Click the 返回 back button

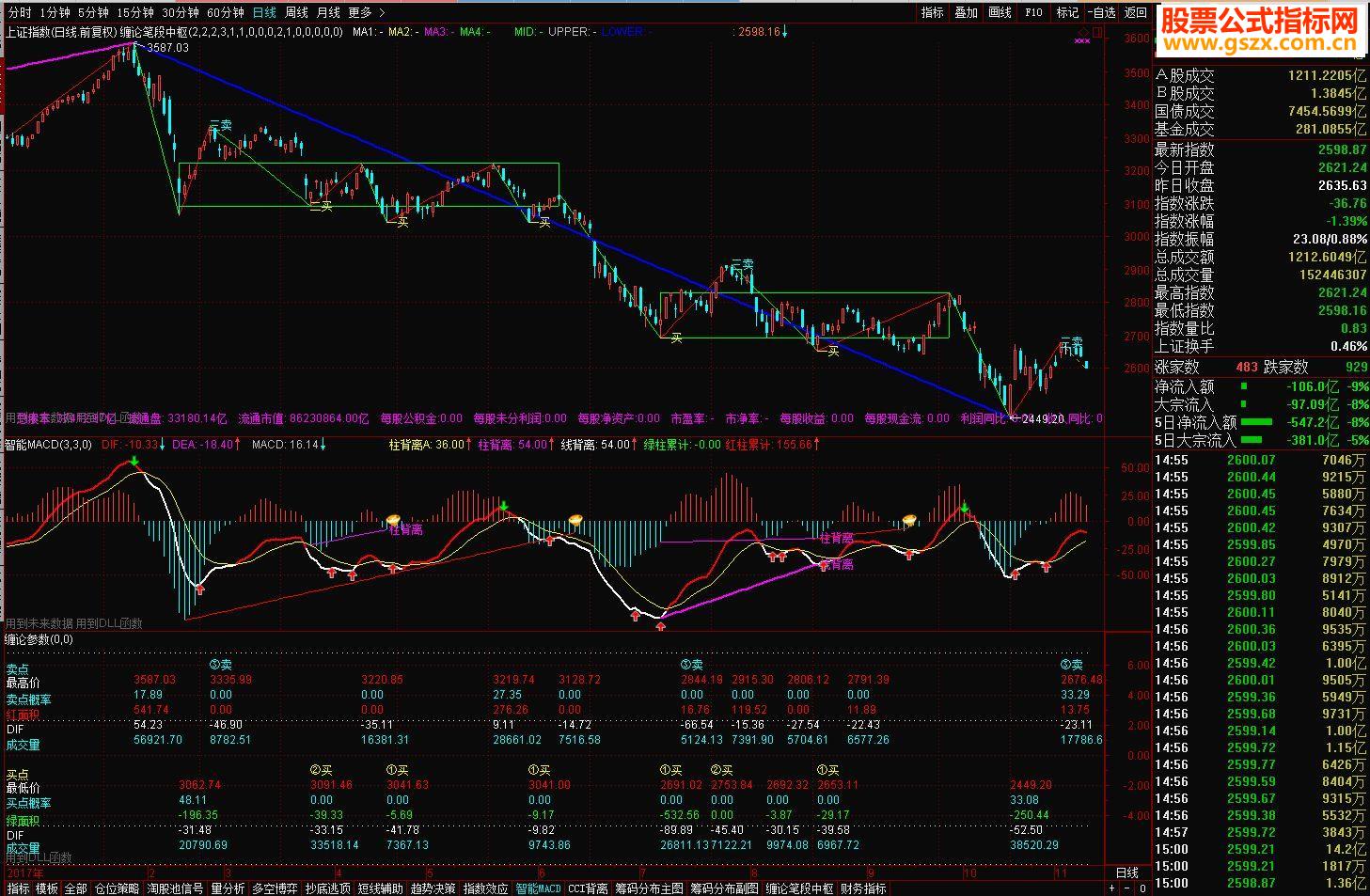pyautogui.click(x=1136, y=12)
